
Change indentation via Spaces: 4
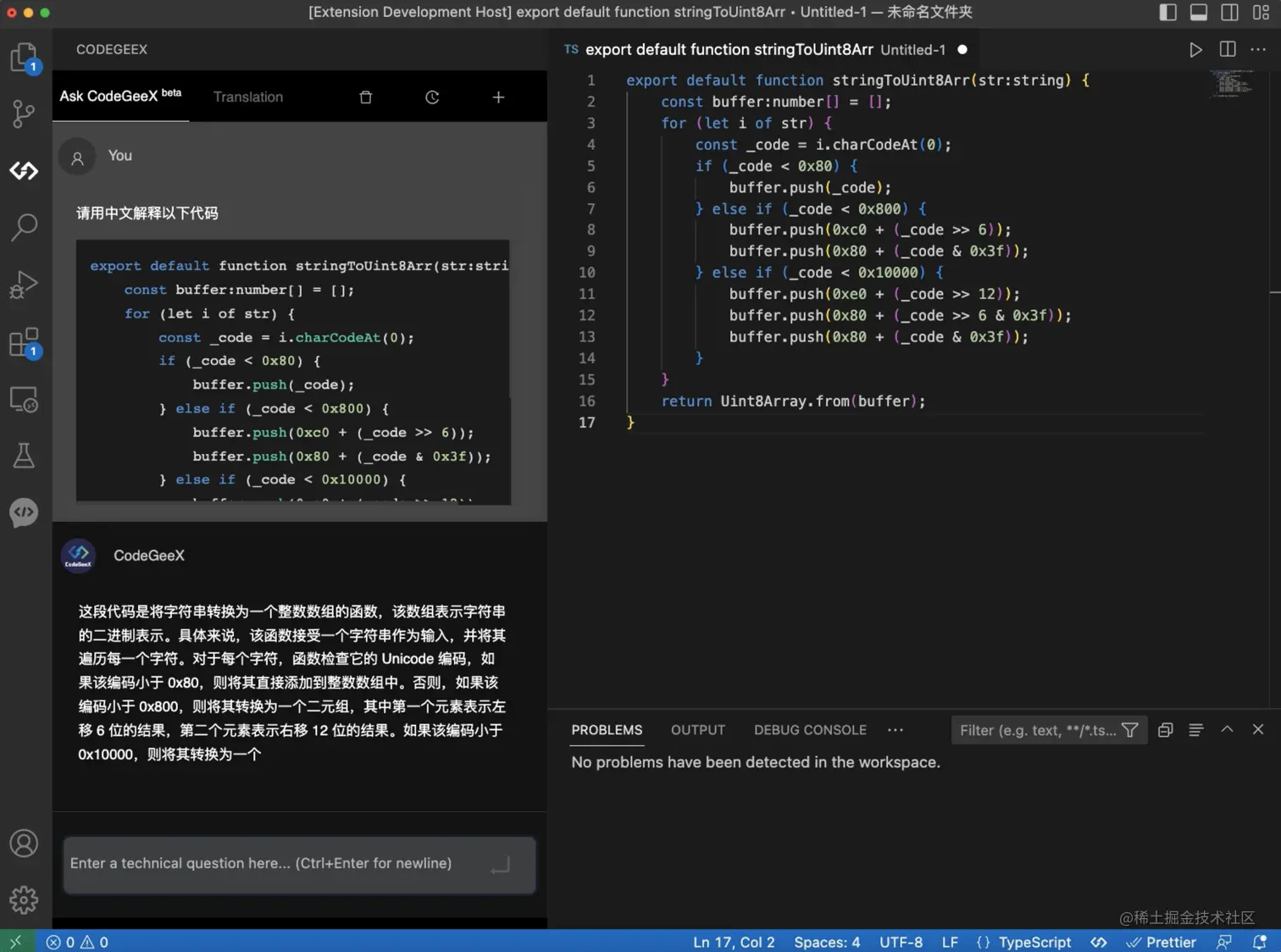click(x=827, y=942)
